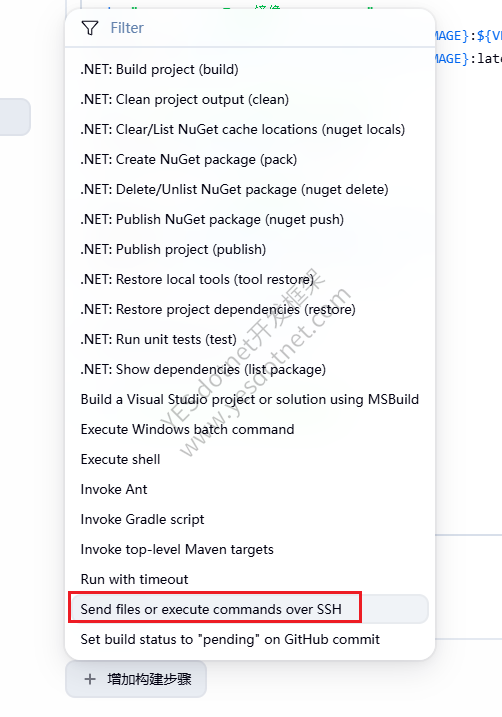Open the 增加构建步骤 dropdown button

136,679
